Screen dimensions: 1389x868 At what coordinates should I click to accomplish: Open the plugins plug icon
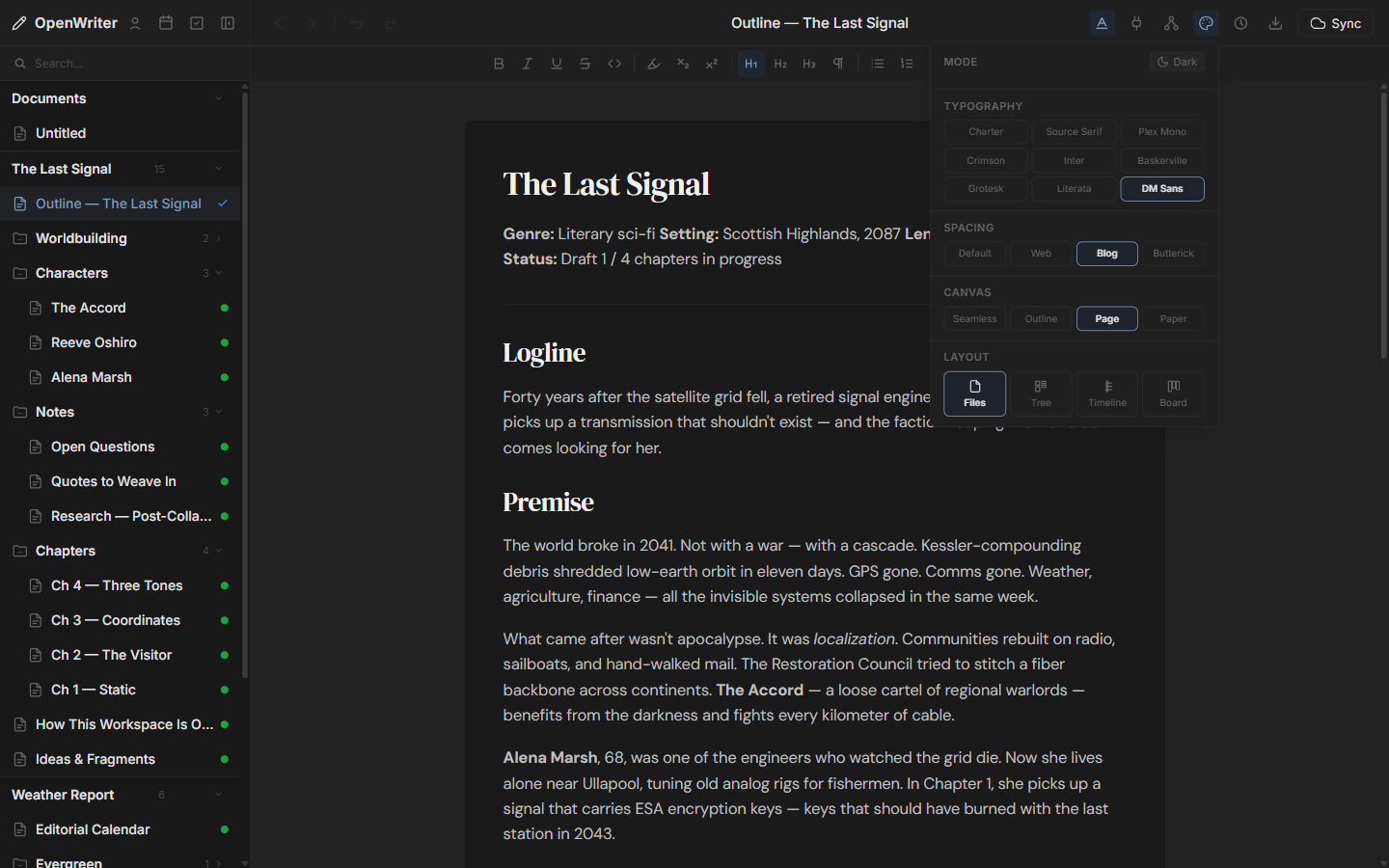1136,23
